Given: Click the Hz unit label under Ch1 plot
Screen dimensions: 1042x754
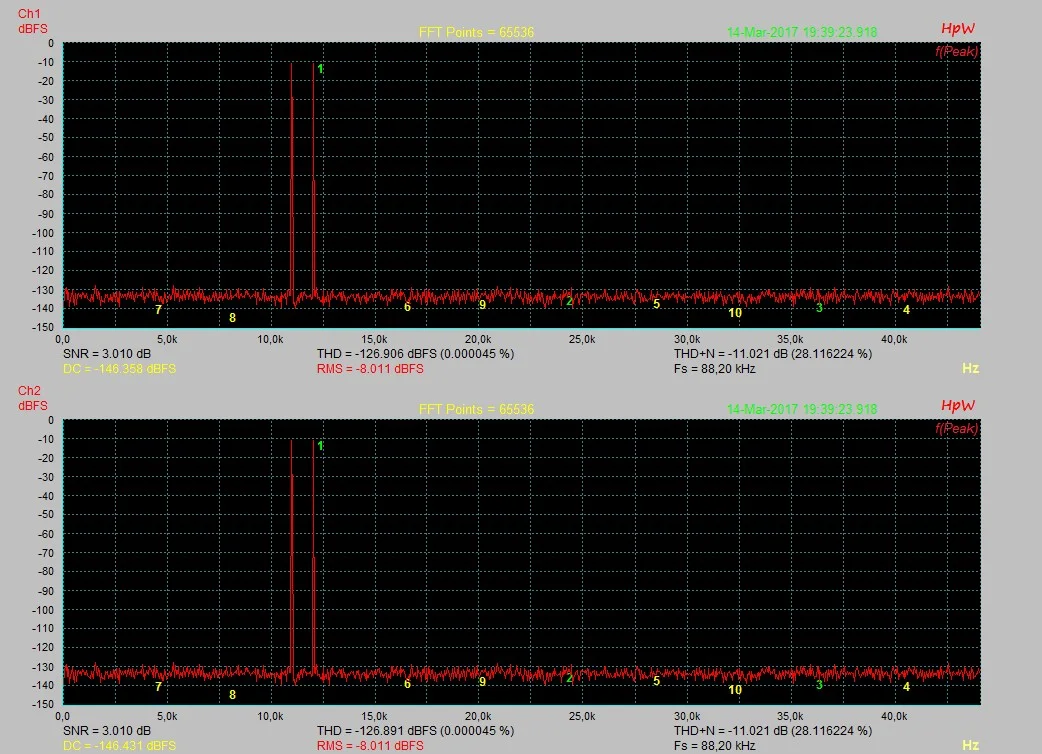Looking at the screenshot, I should (x=970, y=368).
